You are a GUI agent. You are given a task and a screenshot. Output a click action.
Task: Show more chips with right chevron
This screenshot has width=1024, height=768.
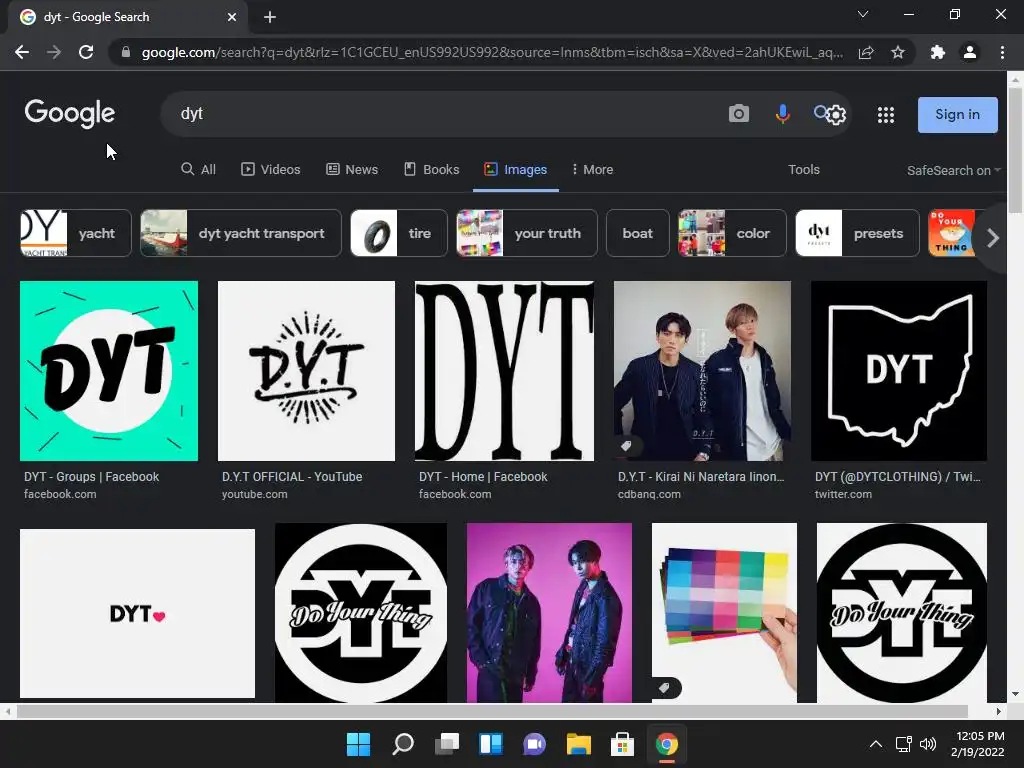pyautogui.click(x=993, y=238)
